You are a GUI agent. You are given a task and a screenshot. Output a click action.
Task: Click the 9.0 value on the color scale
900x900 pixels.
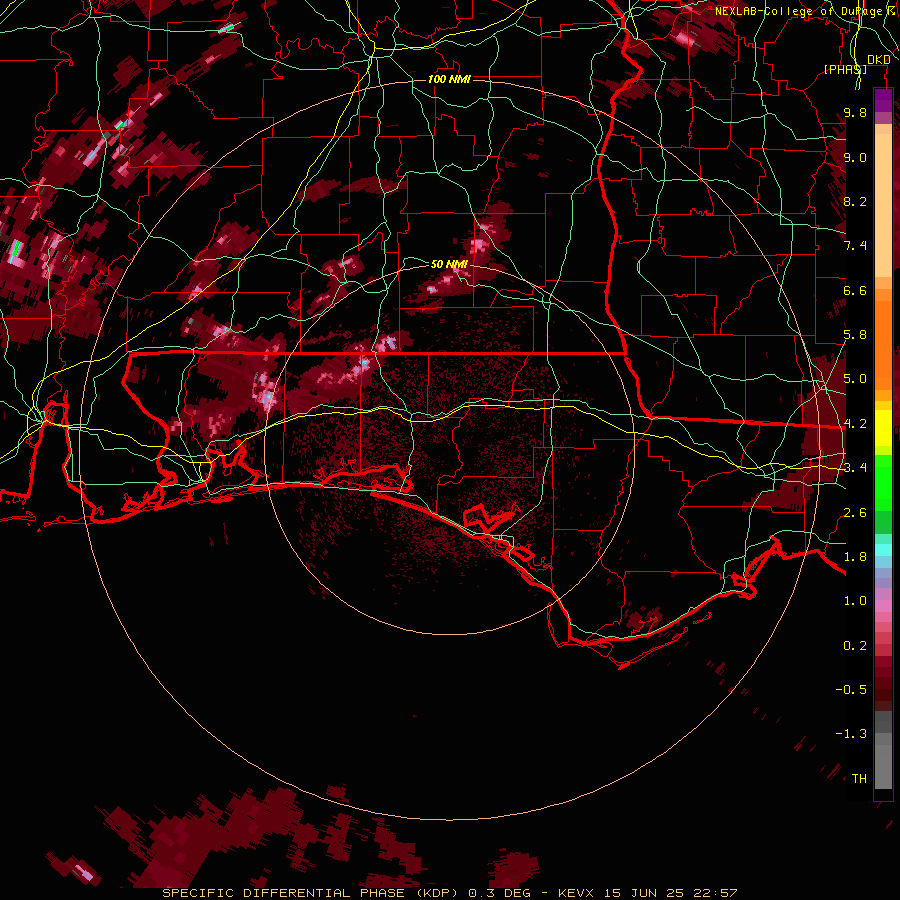pyautogui.click(x=855, y=157)
